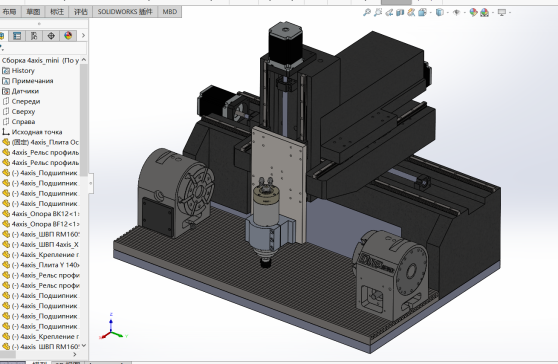Screen dimensions: 558x364
Task: Click the Датчики sensors folder icon
Action: (x=6, y=91)
